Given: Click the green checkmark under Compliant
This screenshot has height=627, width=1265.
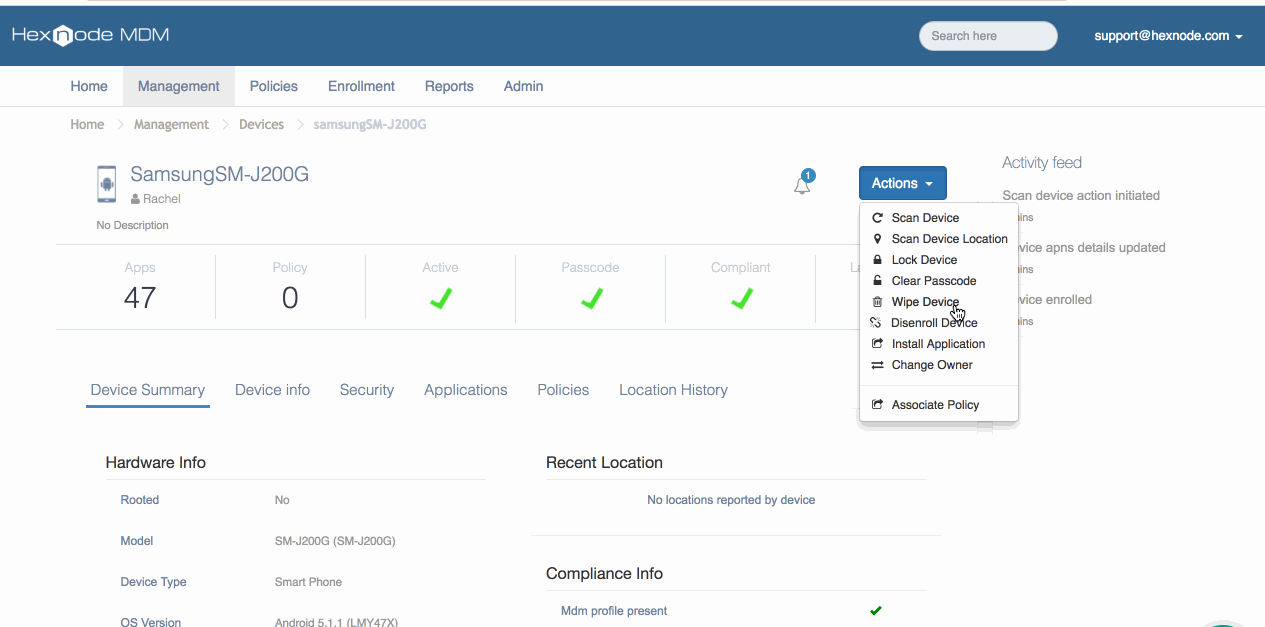Looking at the screenshot, I should click(741, 298).
